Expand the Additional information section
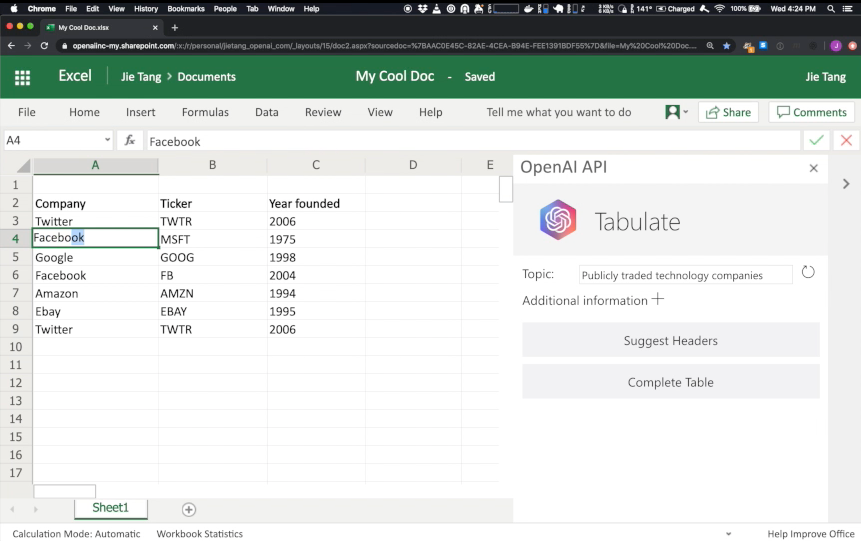861x541 pixels. (658, 299)
